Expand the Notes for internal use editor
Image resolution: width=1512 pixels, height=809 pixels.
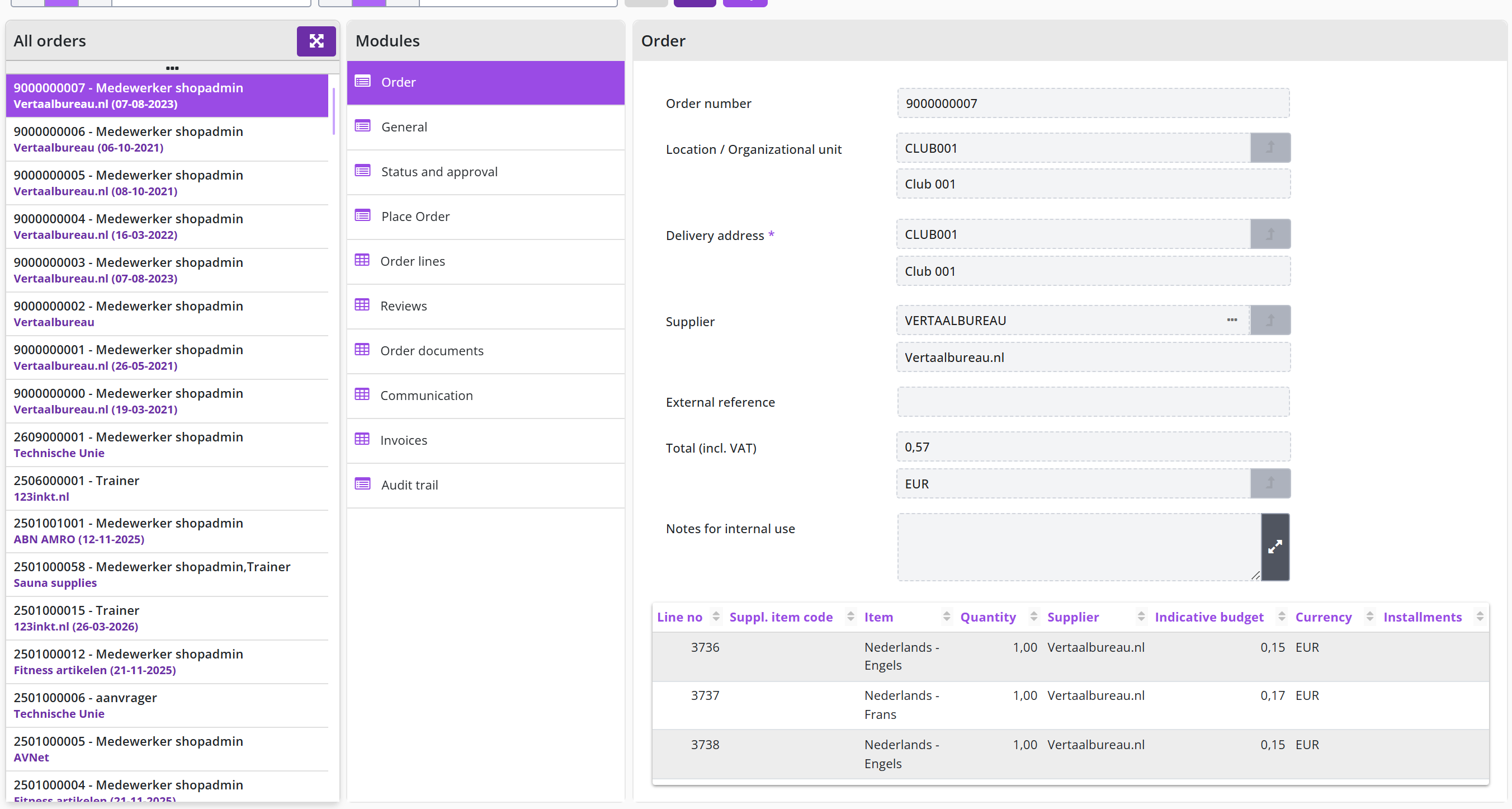pos(1275,547)
